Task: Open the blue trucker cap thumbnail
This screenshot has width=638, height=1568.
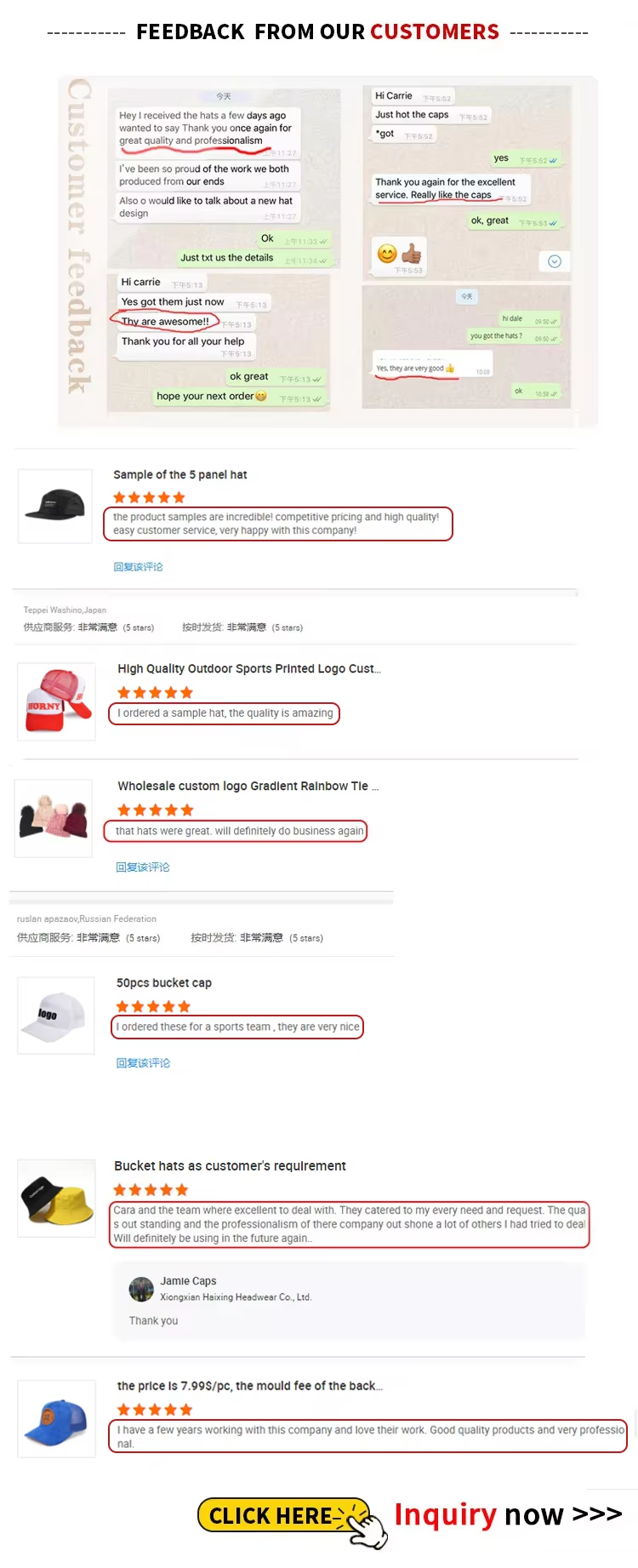Action: pos(56,1419)
